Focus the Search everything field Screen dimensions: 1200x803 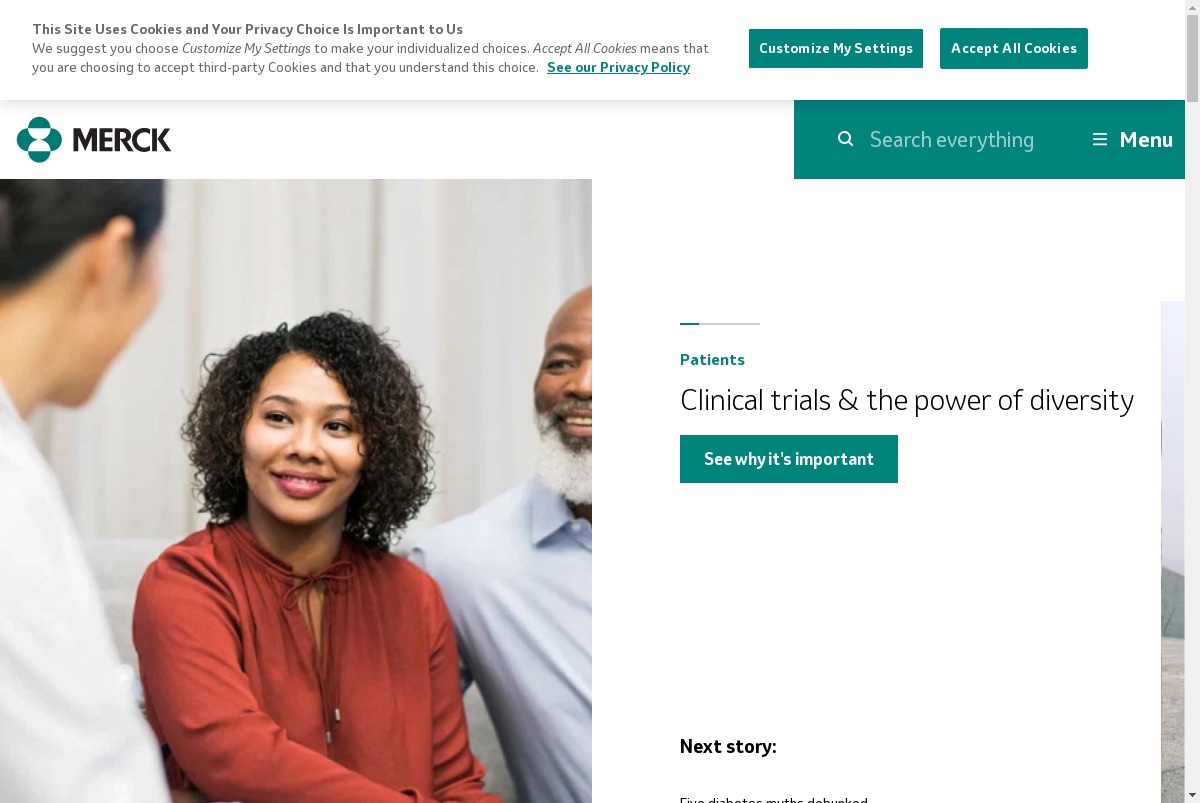(952, 140)
